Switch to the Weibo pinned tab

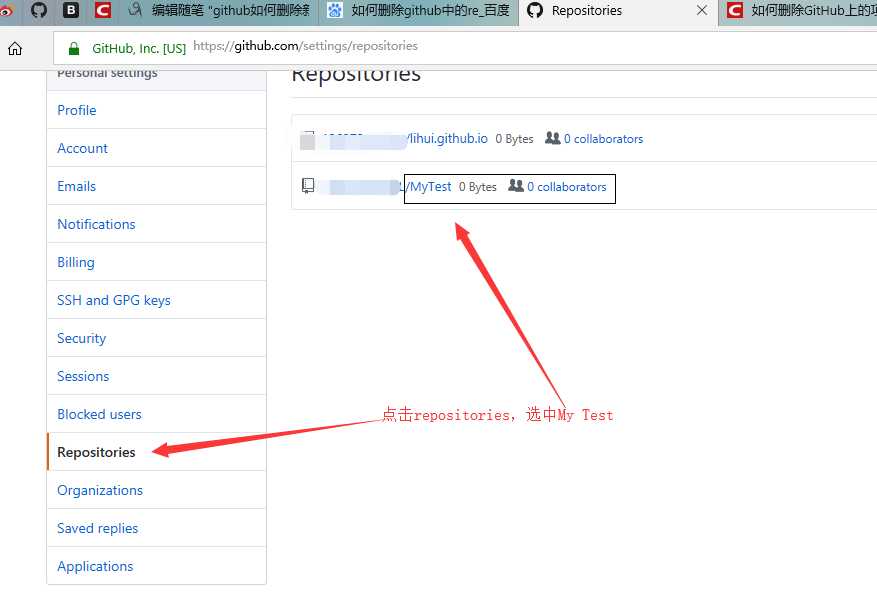coord(6,11)
